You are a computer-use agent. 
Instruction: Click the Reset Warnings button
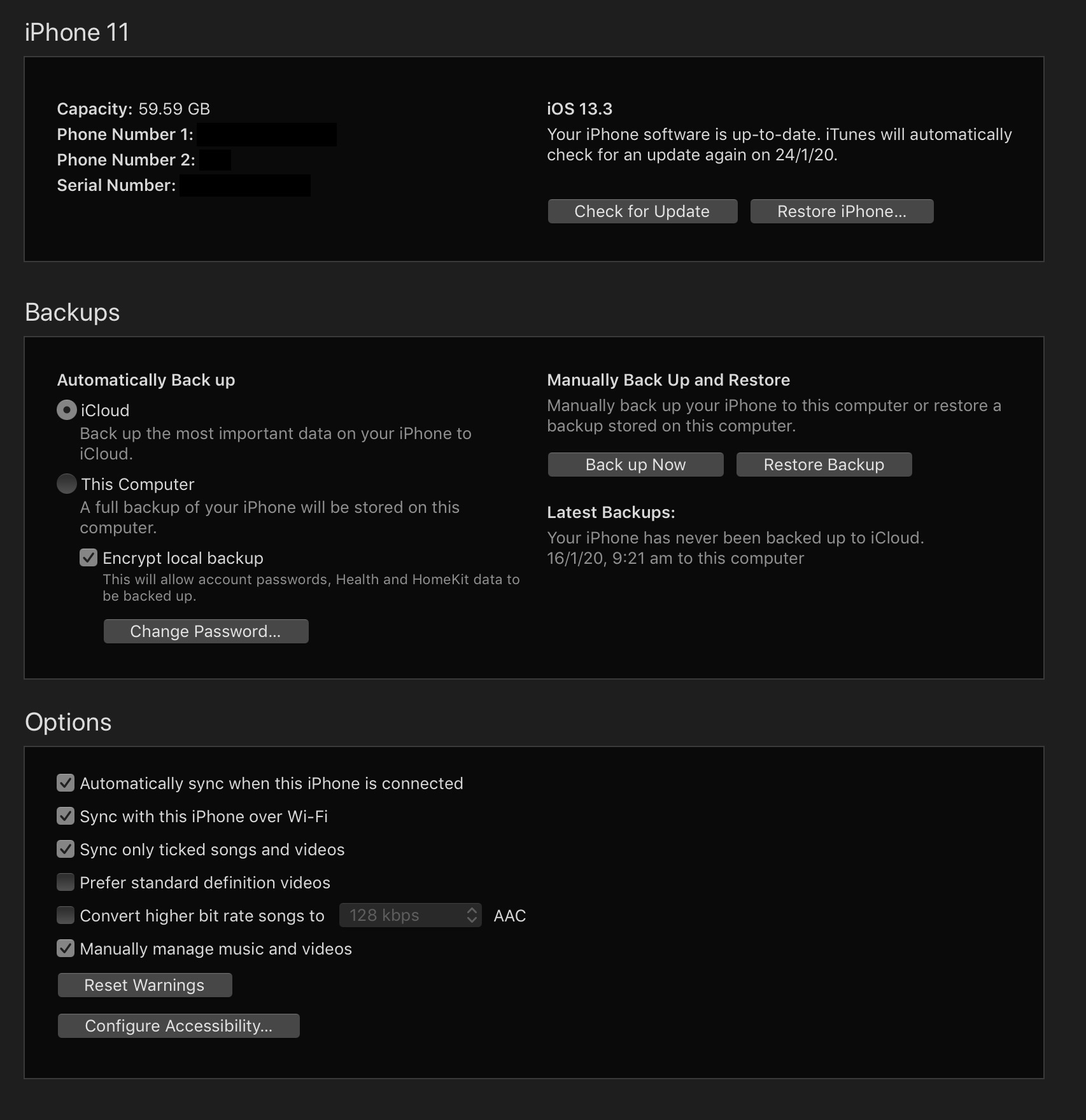click(145, 985)
